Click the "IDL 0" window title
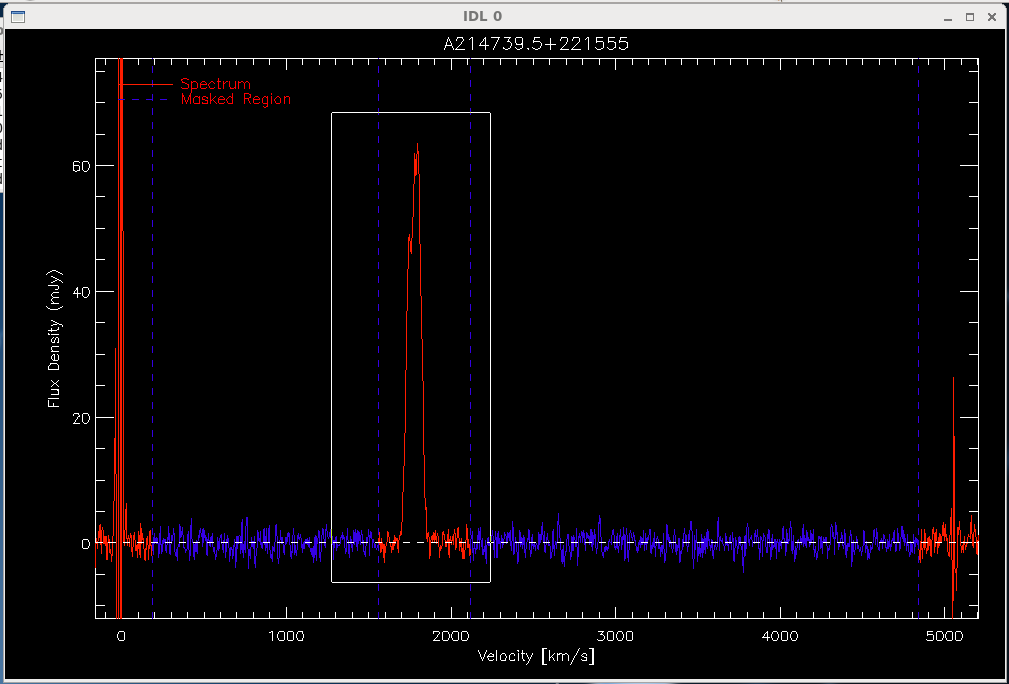Viewport: 1009px width, 684px height. point(483,17)
